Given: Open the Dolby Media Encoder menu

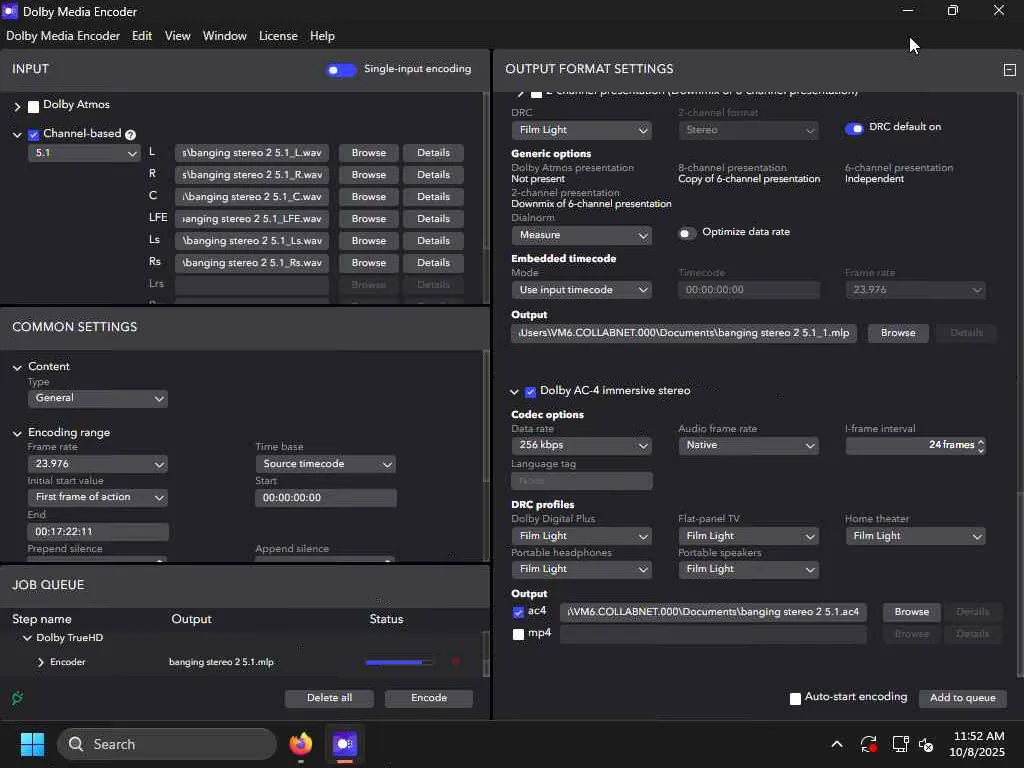Looking at the screenshot, I should pos(63,36).
